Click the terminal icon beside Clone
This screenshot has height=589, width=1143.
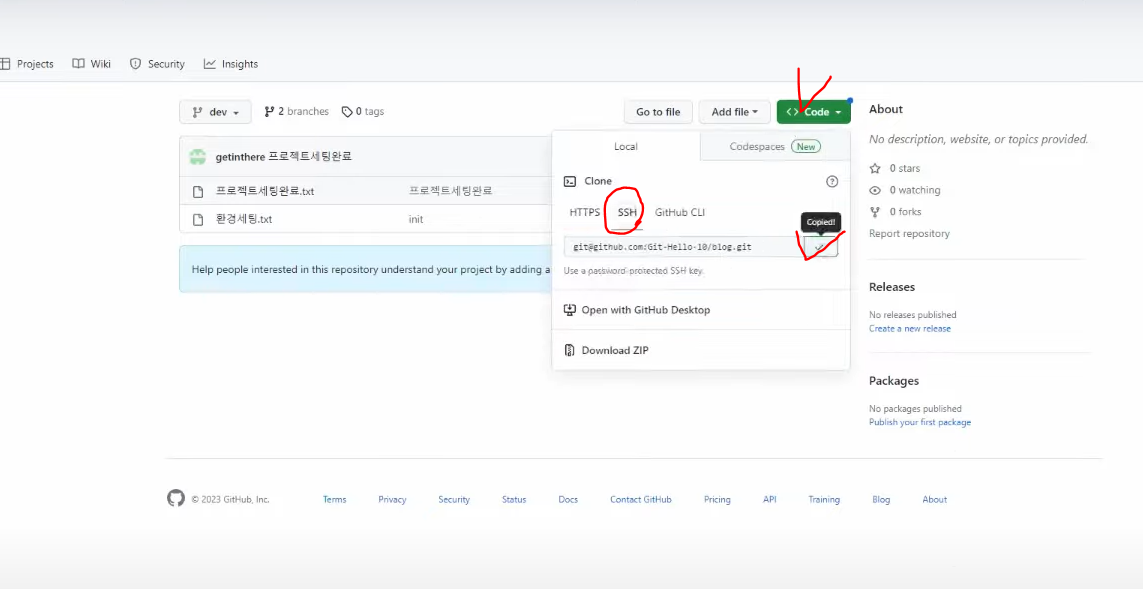coord(570,182)
